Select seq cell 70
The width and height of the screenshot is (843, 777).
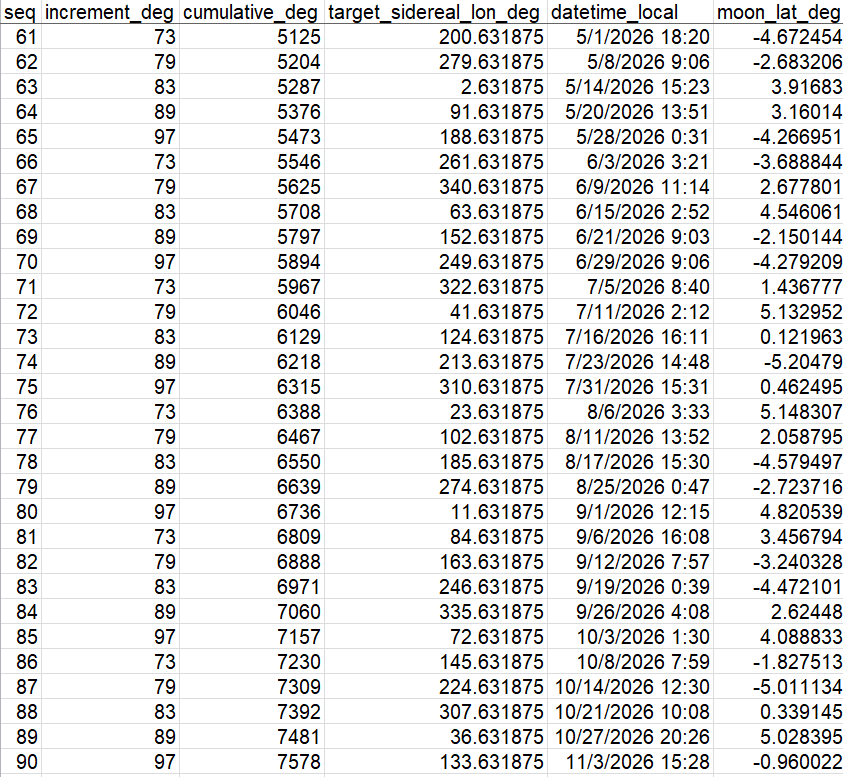click(x=20, y=262)
